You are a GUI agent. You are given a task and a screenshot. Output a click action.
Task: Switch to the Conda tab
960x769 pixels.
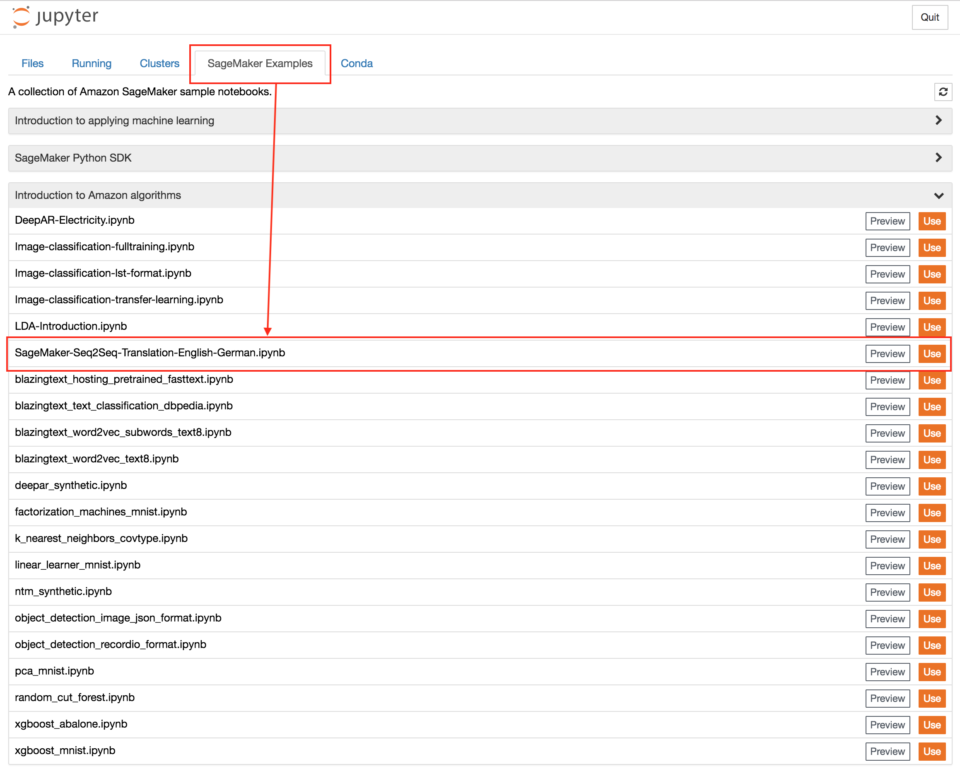(356, 62)
